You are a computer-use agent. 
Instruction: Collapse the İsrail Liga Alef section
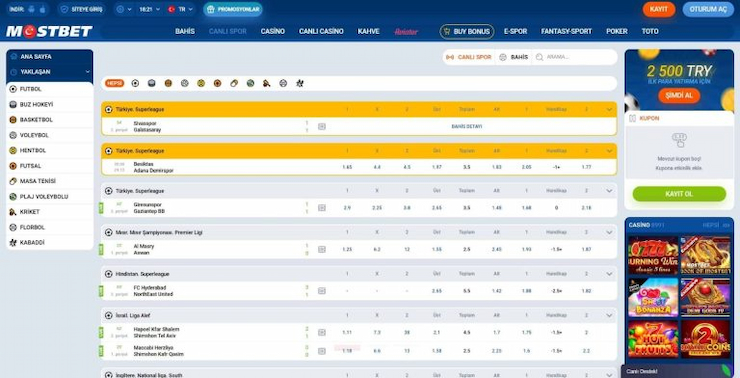pyautogui.click(x=609, y=316)
